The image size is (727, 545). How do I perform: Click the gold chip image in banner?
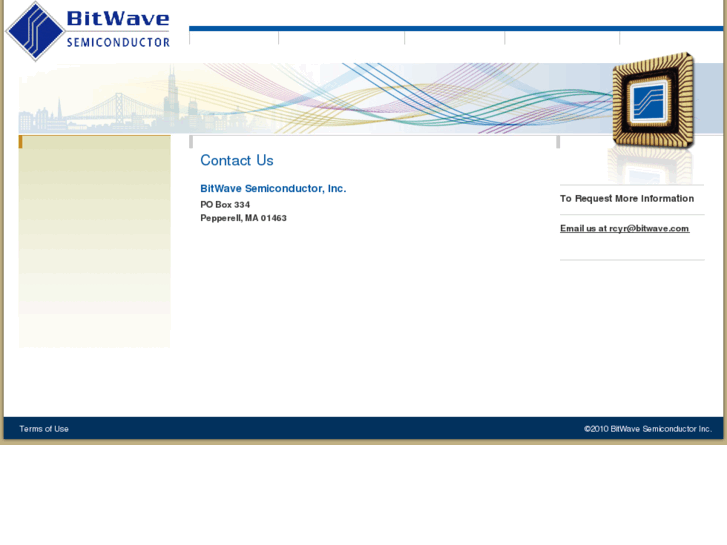click(654, 100)
